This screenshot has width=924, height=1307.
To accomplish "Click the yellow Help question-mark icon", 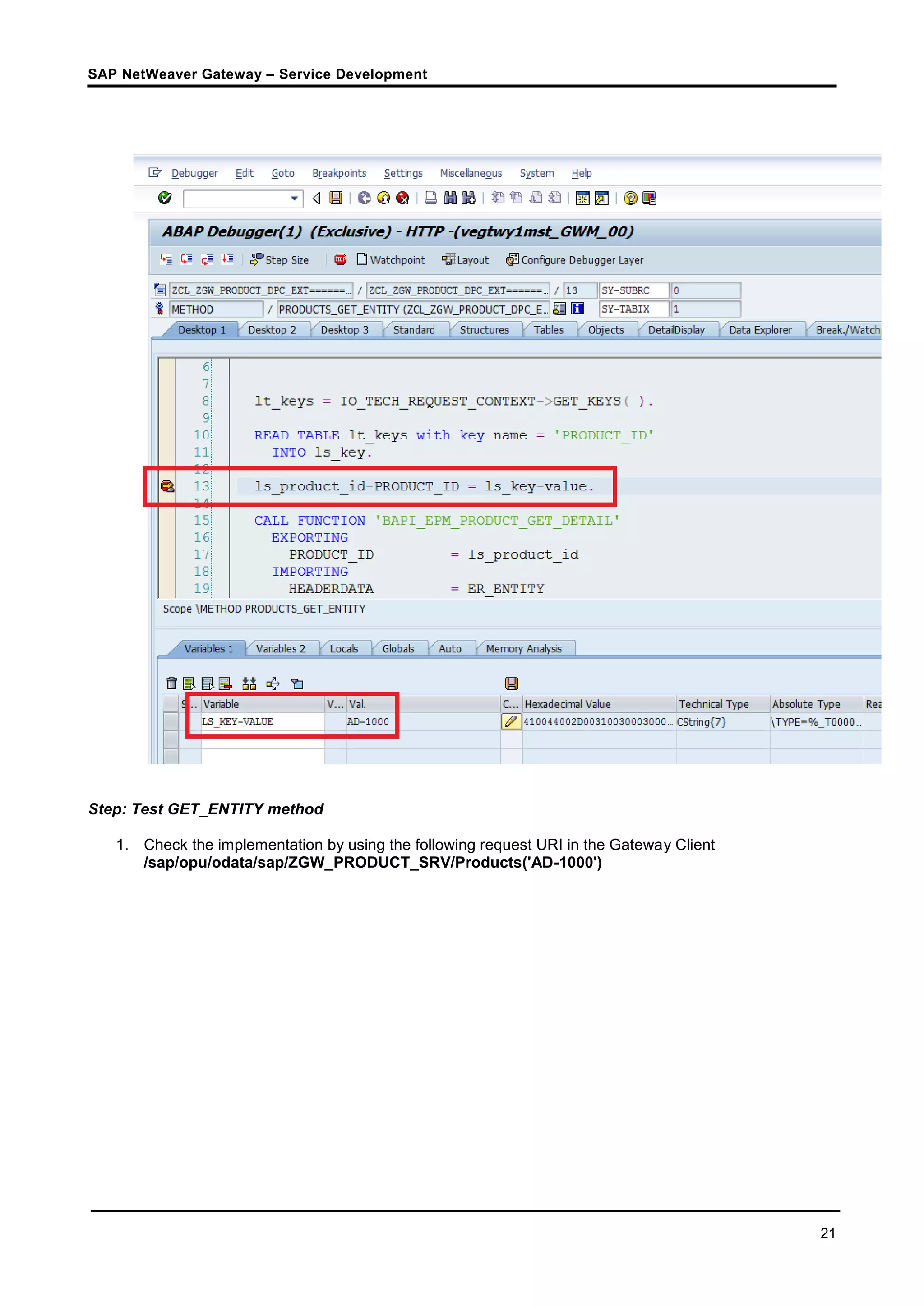I will pyautogui.click(x=630, y=198).
